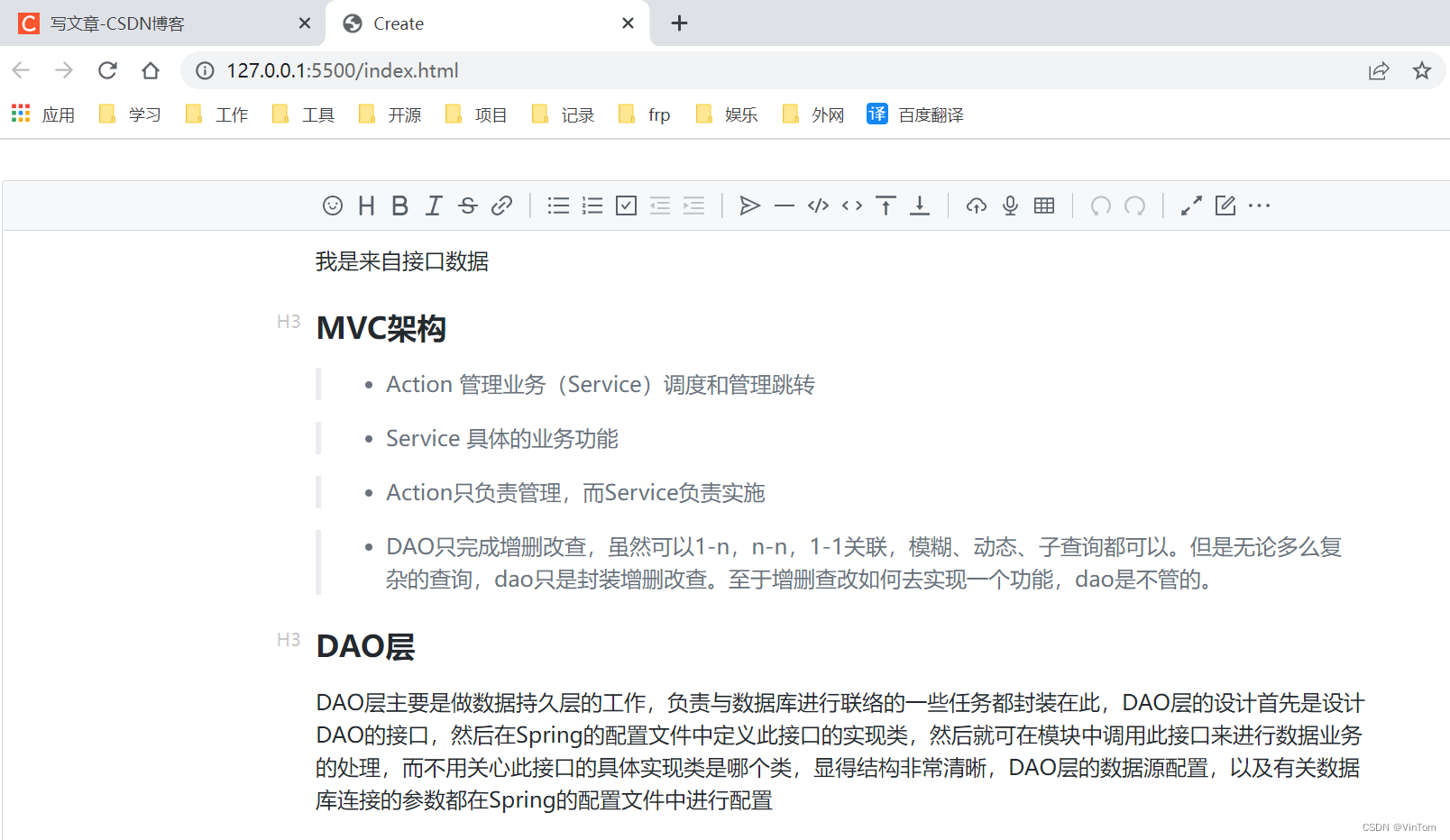Click the line 我是来自接口数据
Screen dimensions: 1450x840
pos(402,261)
